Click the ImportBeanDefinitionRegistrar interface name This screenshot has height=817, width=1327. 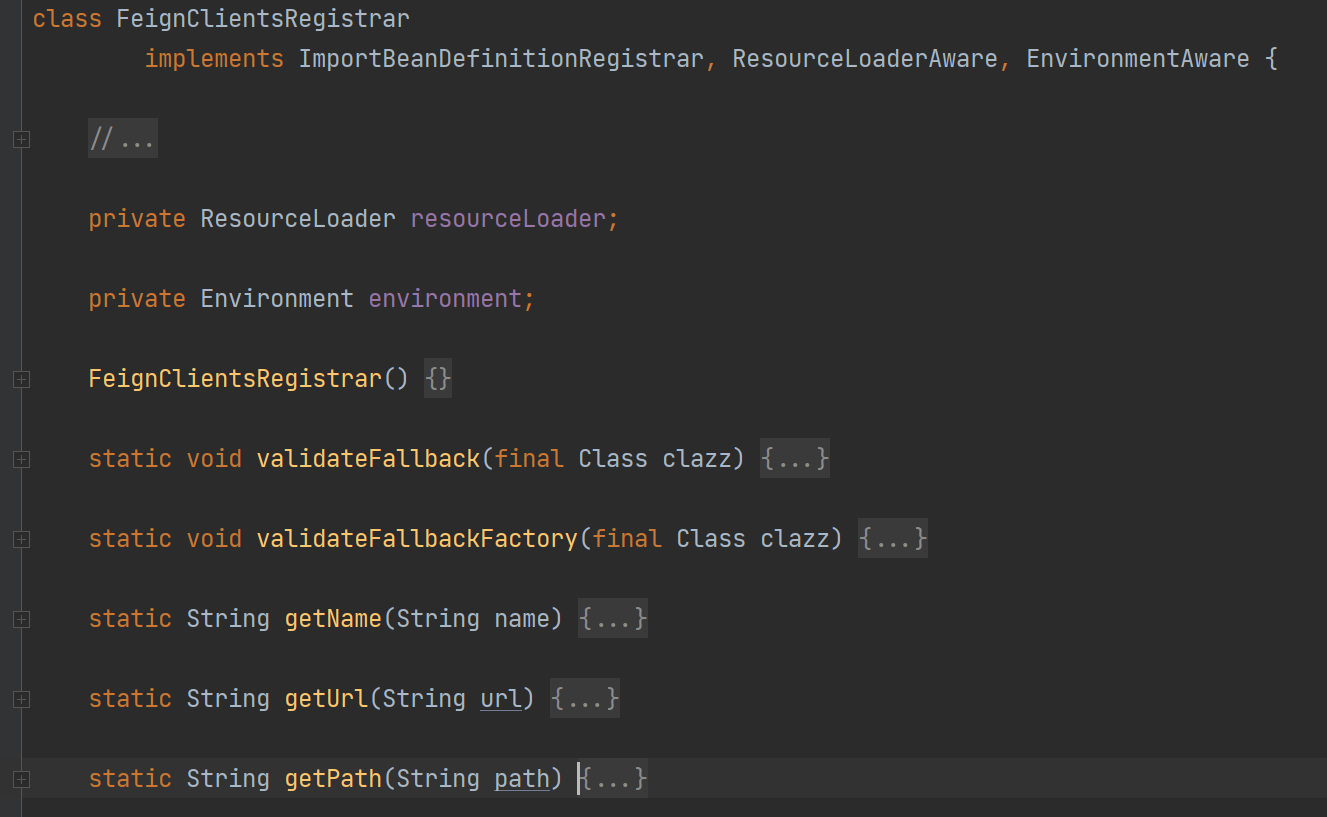[x=501, y=59]
